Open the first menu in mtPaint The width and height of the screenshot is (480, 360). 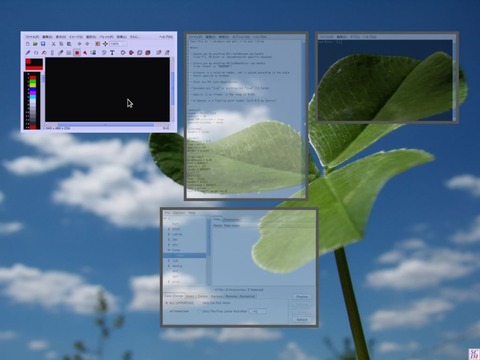pyautogui.click(x=32, y=37)
